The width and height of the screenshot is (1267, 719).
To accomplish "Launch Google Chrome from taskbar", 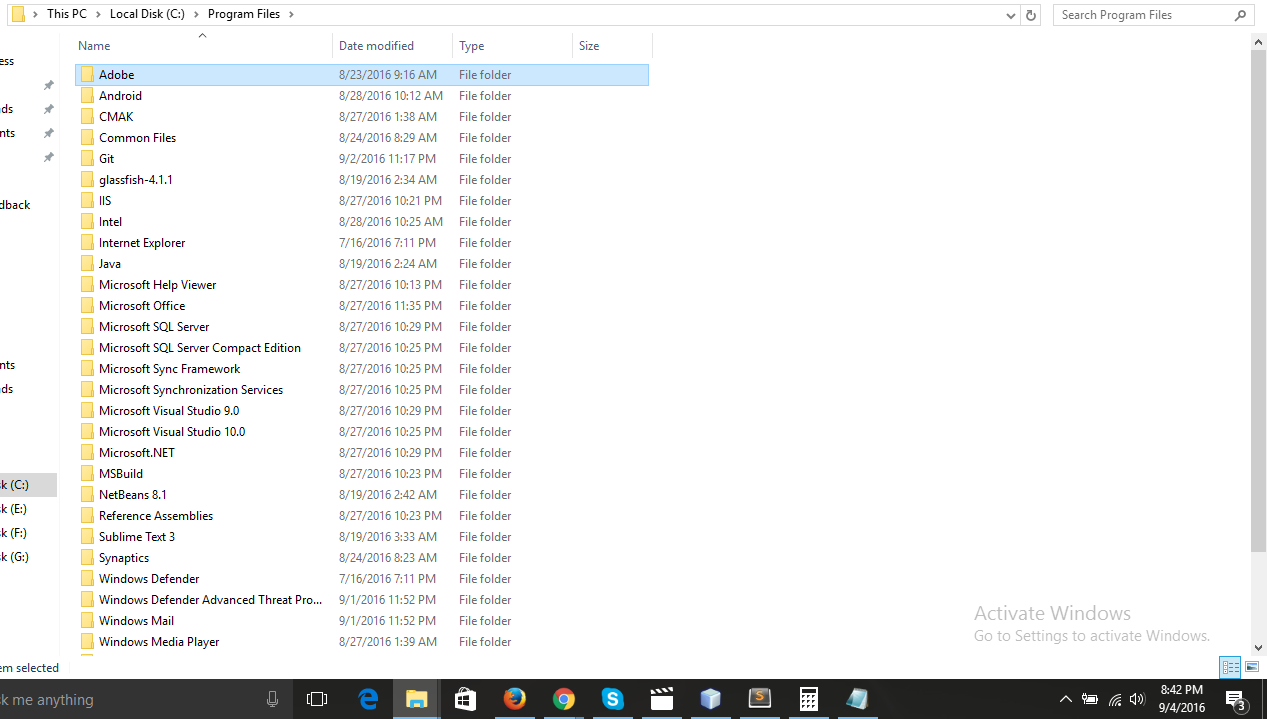I will [564, 699].
